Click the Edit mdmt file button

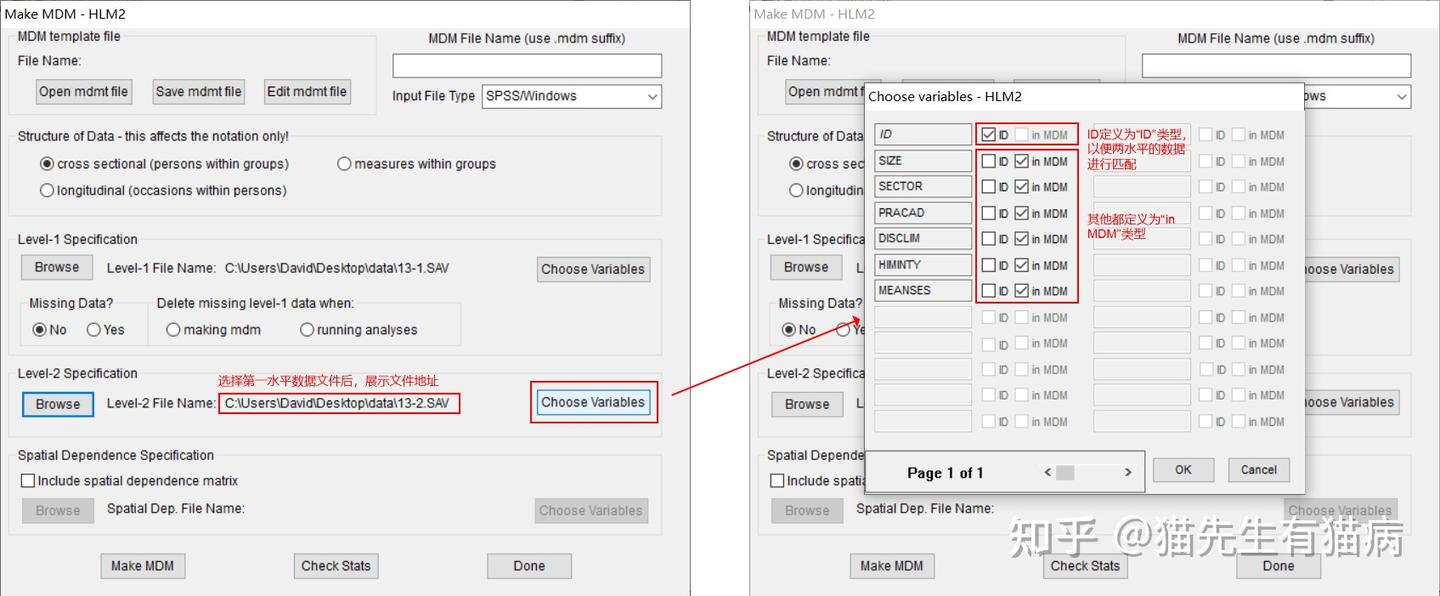307,91
